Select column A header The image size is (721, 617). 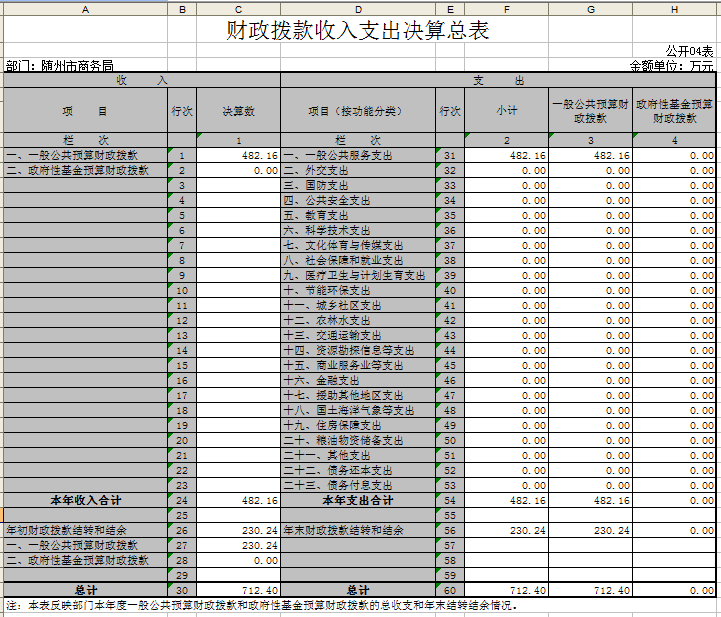pyautogui.click(x=85, y=8)
